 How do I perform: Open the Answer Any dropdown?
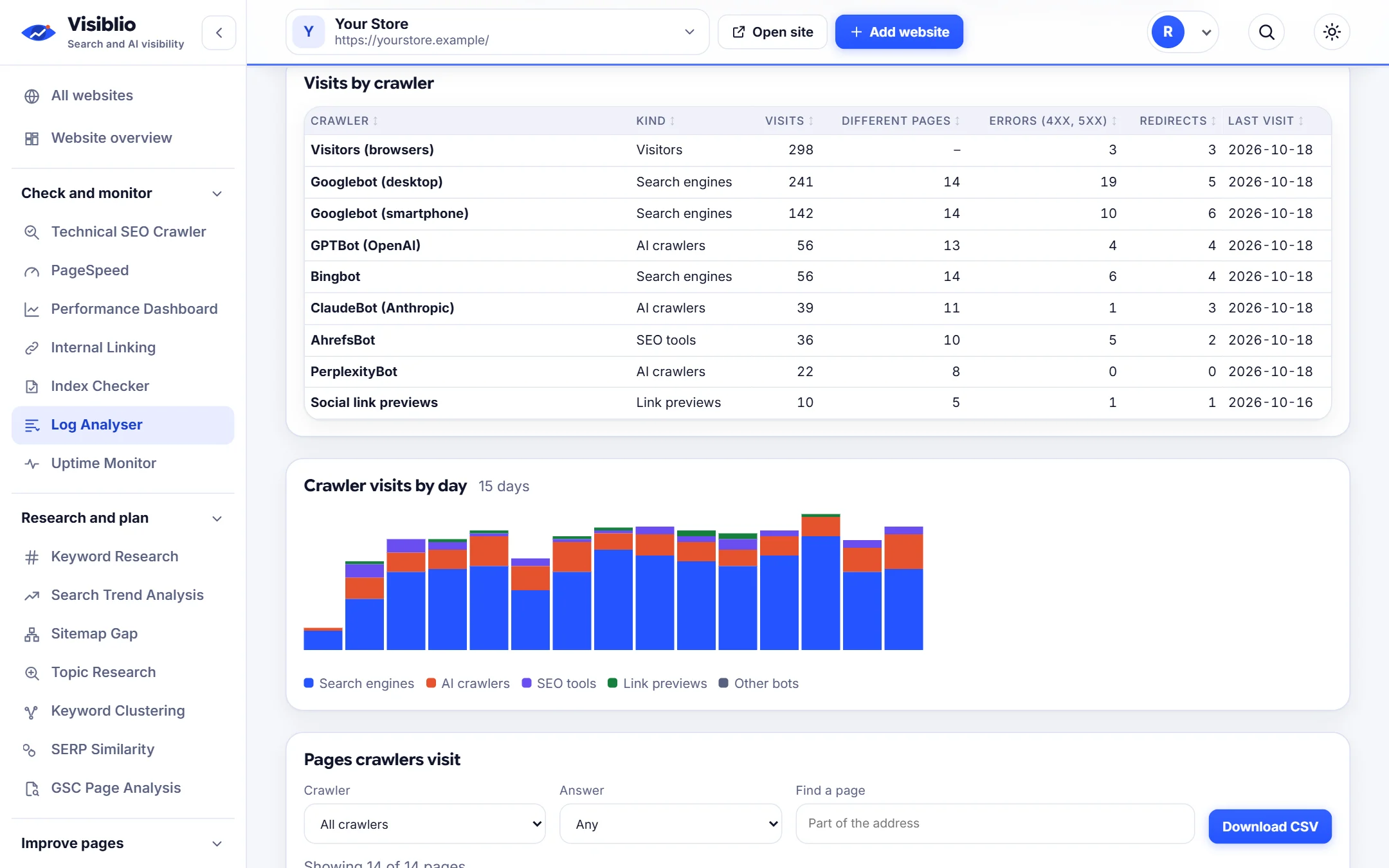tap(671, 824)
